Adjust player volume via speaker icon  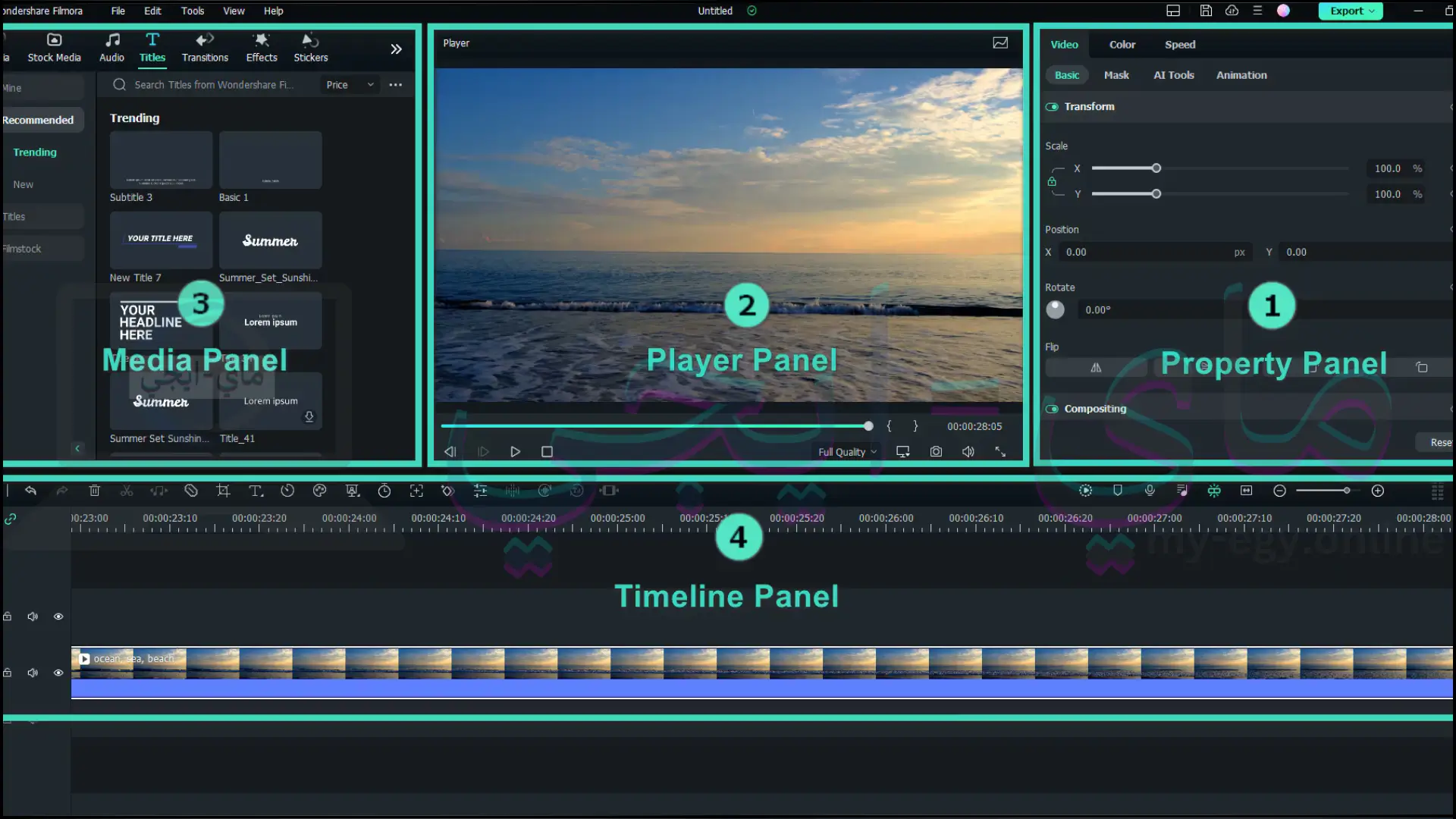[x=968, y=452]
